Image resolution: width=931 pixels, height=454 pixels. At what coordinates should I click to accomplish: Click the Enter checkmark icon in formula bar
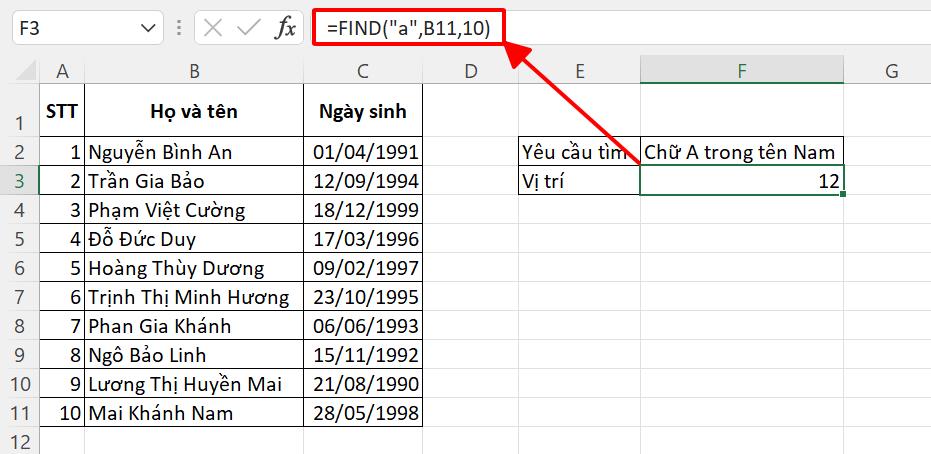pos(248,28)
